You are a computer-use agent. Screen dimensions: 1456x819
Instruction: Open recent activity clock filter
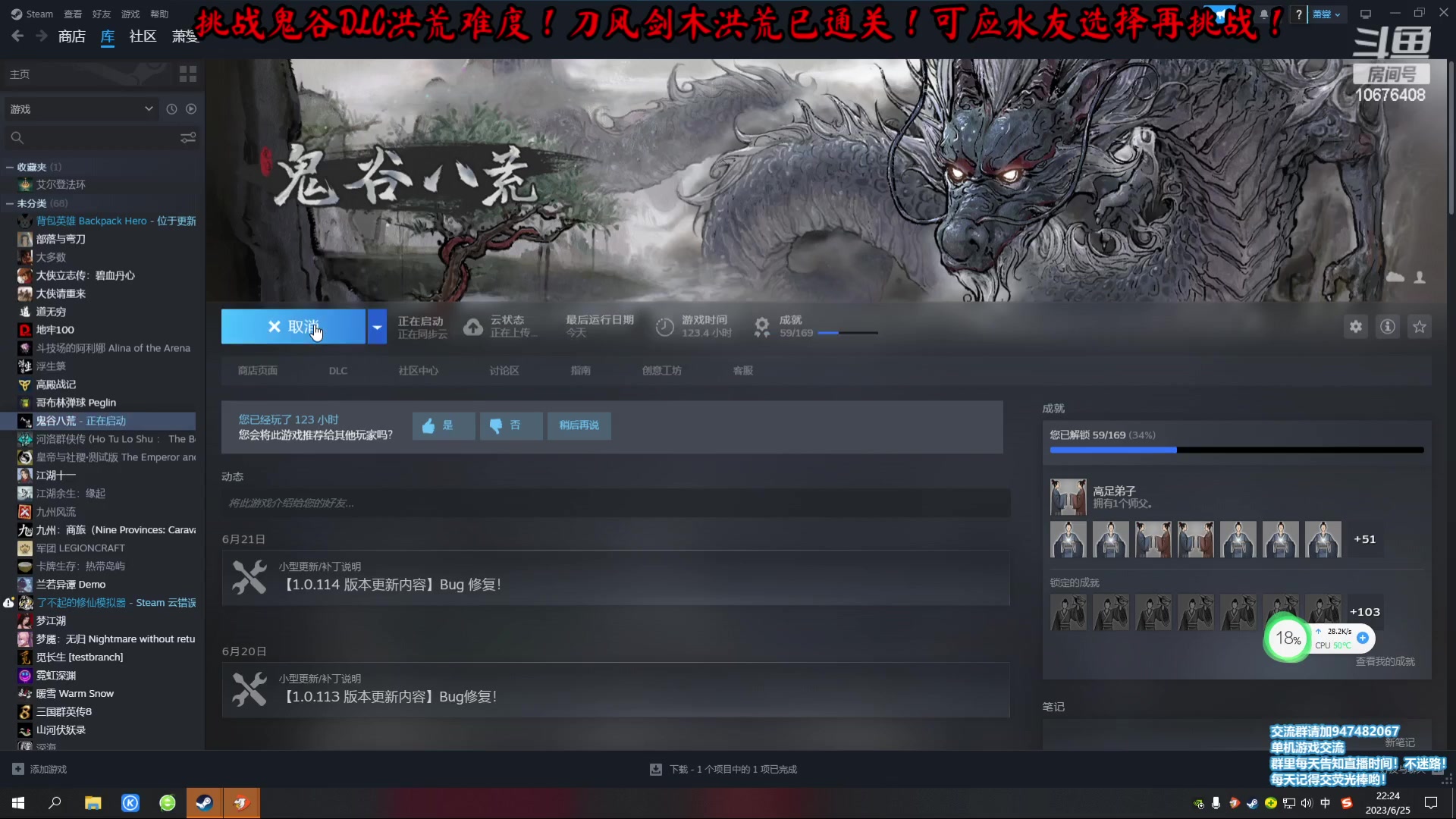171,109
